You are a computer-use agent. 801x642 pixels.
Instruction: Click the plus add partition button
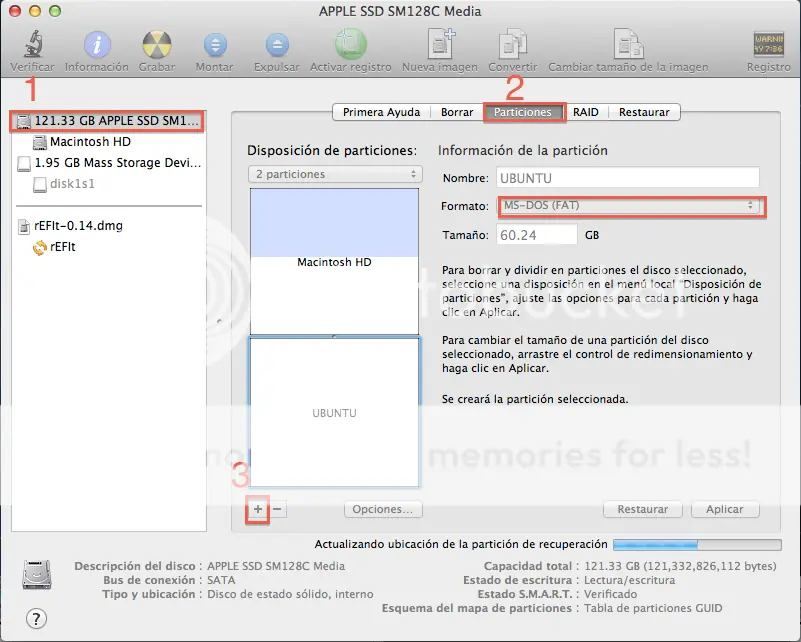pyautogui.click(x=258, y=509)
